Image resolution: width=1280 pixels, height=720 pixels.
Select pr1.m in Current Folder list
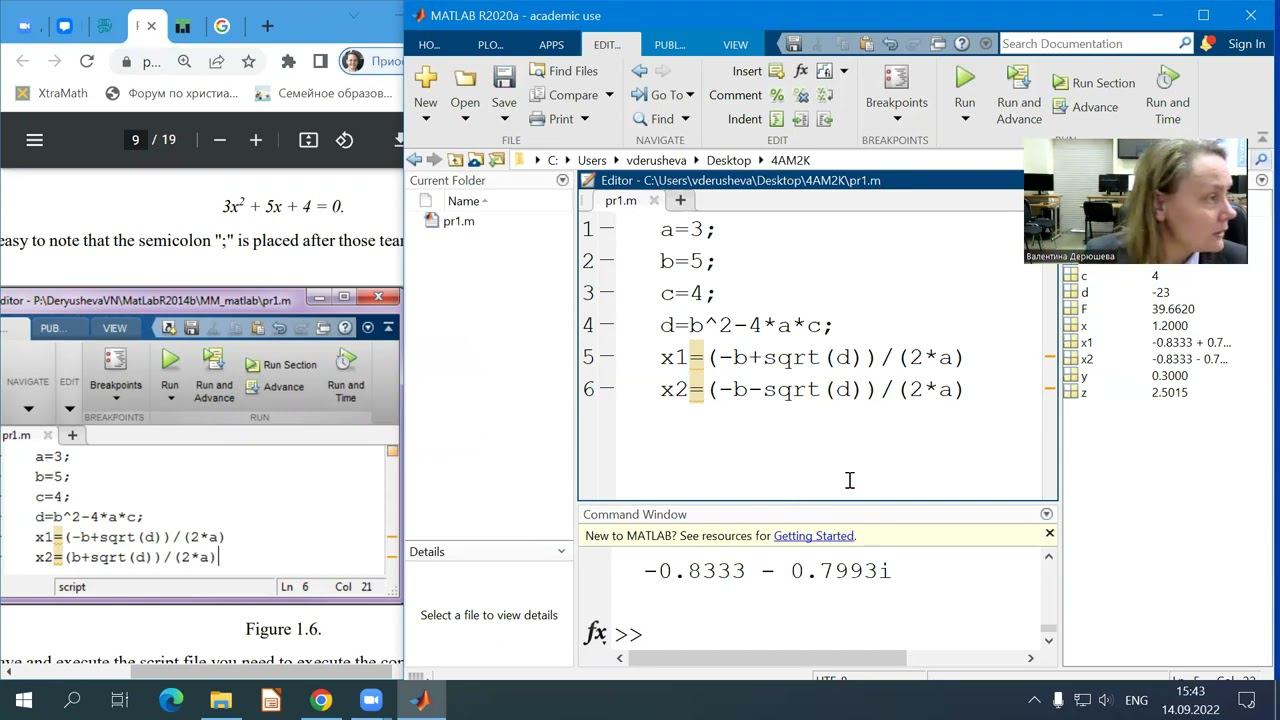click(458, 221)
